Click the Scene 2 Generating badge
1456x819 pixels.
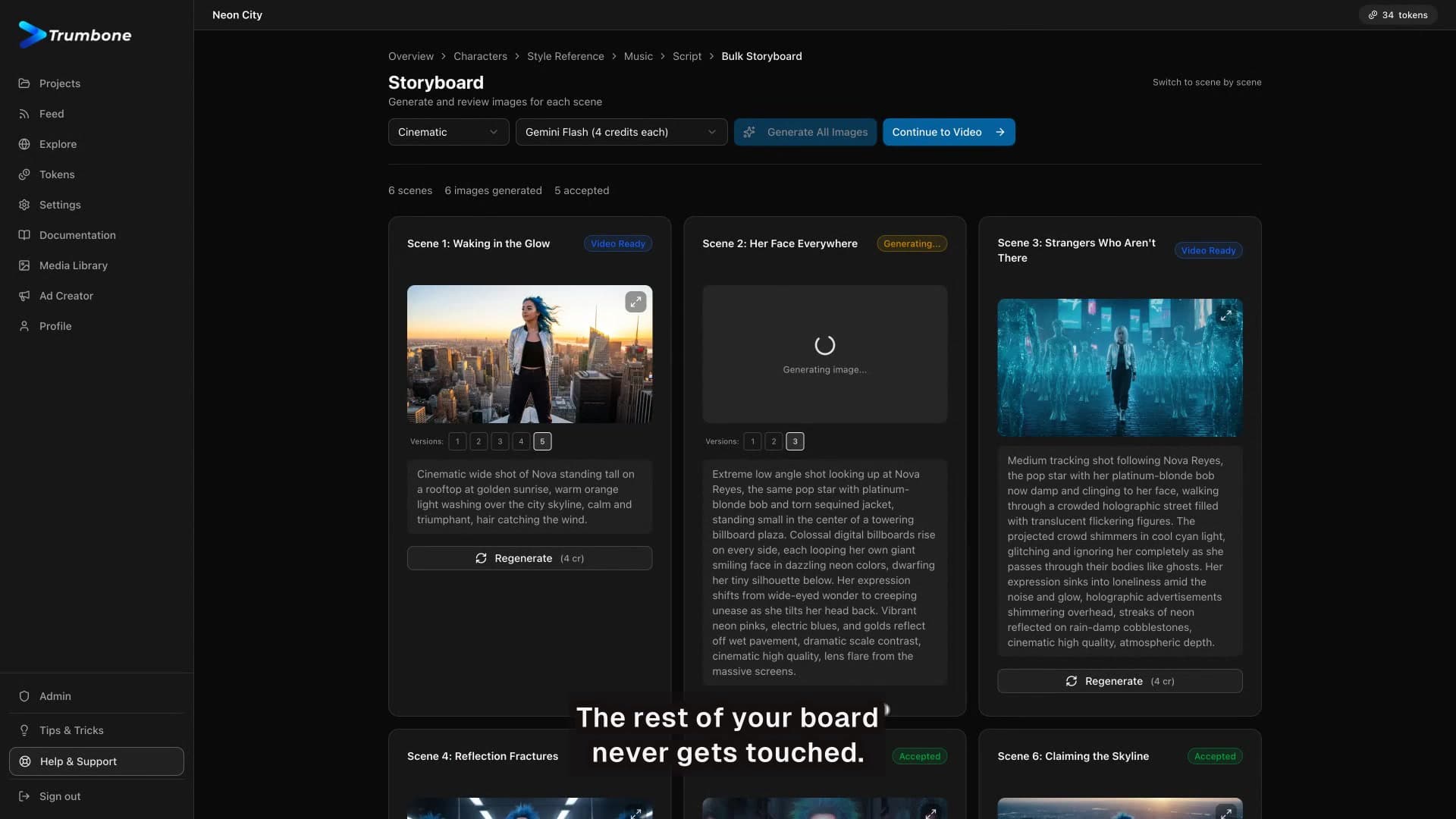[x=912, y=243]
